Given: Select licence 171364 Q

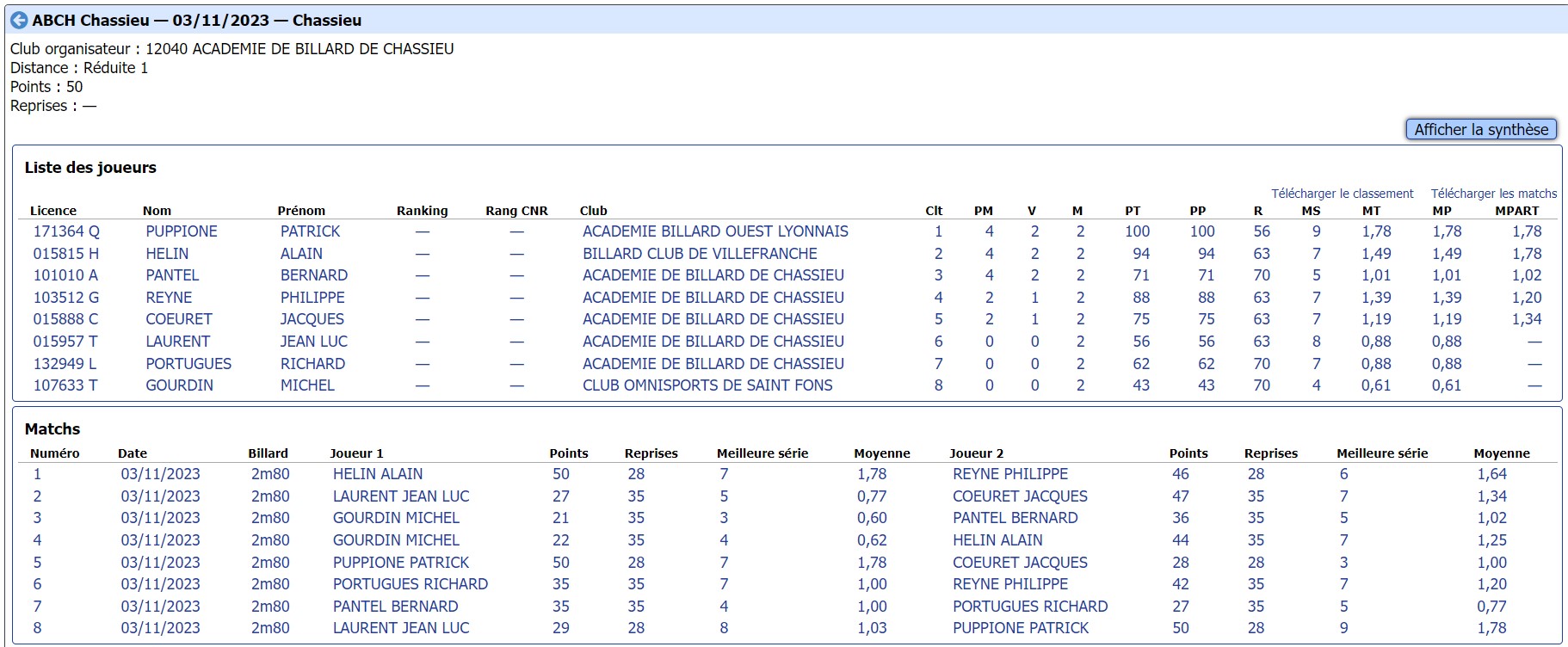Looking at the screenshot, I should coord(66,231).
